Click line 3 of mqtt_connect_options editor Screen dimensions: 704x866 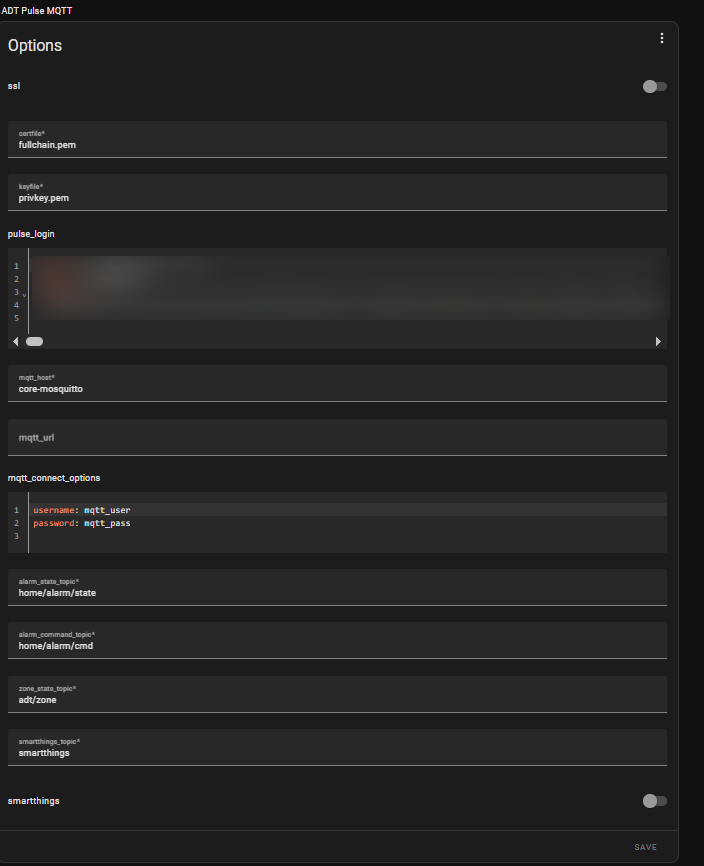coord(348,536)
